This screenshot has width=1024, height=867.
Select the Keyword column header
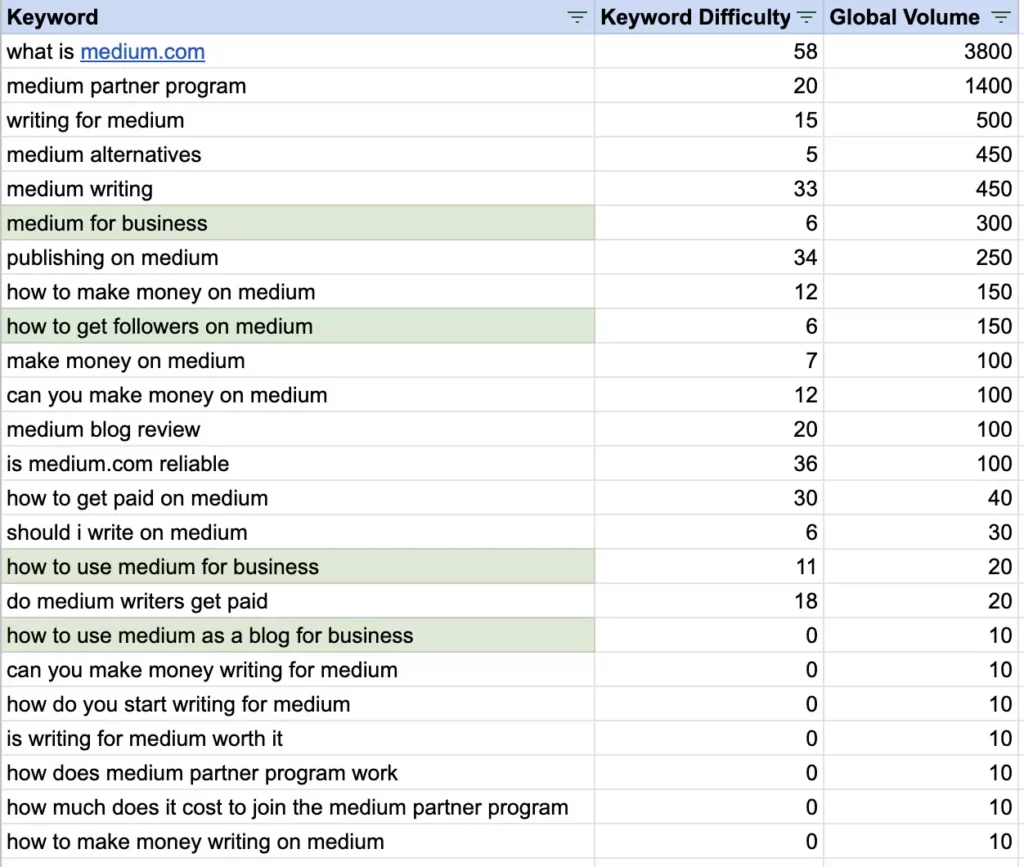[x=52, y=17]
